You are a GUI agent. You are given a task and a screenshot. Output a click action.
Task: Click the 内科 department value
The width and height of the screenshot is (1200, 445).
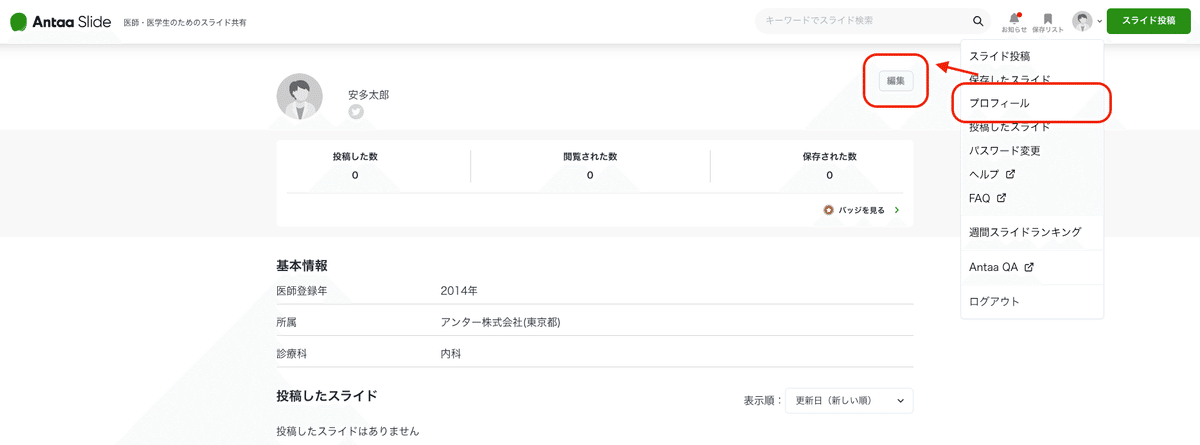click(451, 354)
